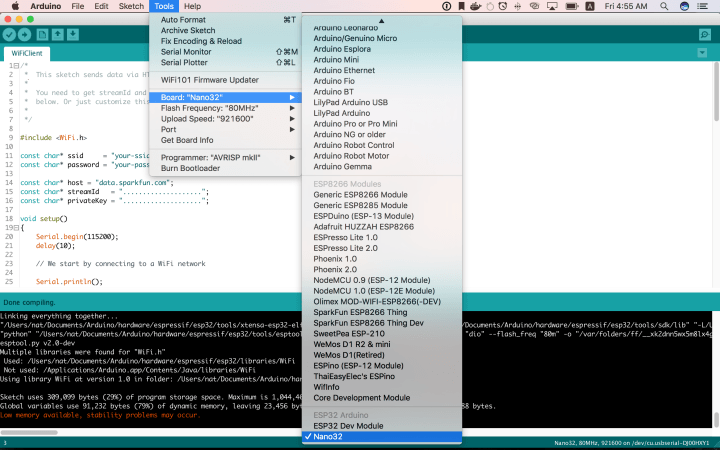Expand the Board: "Nano32" submenu
The image size is (720, 450).
(x=225, y=97)
